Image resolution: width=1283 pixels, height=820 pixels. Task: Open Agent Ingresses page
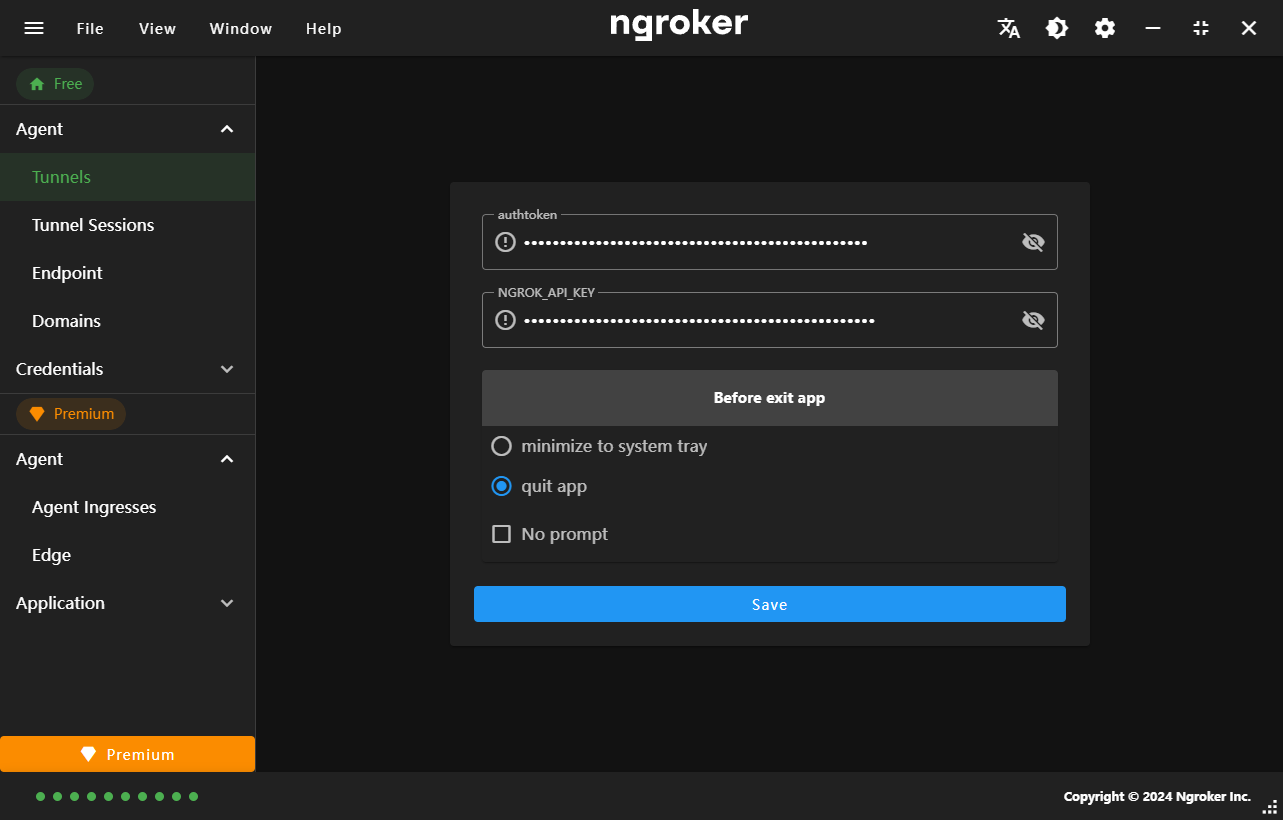click(127, 507)
